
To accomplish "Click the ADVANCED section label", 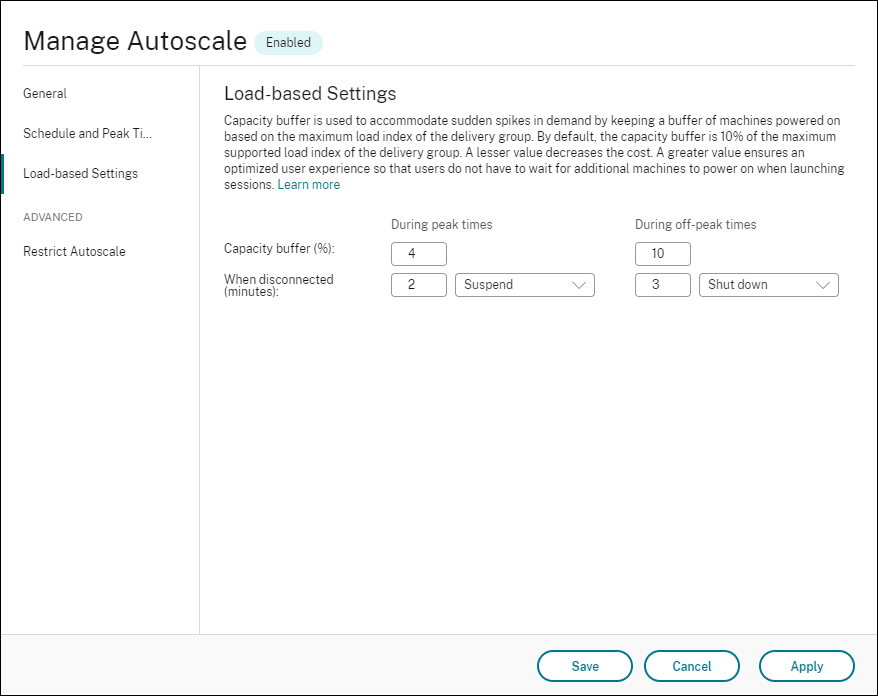I will (x=53, y=217).
